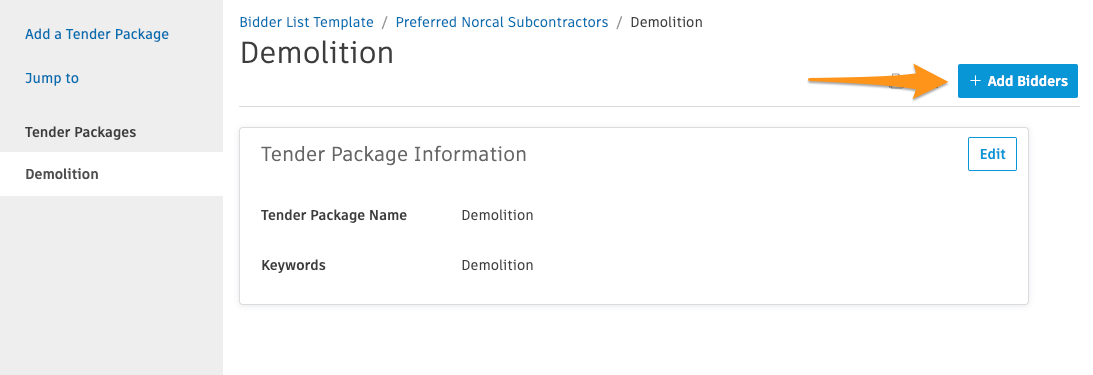Click the Keywords field label
Screen dimensions: 1093x375
pyautogui.click(x=293, y=266)
